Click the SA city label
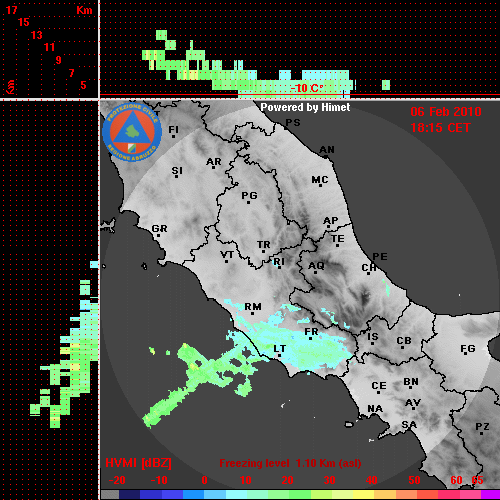The image size is (500, 500). pyautogui.click(x=409, y=425)
